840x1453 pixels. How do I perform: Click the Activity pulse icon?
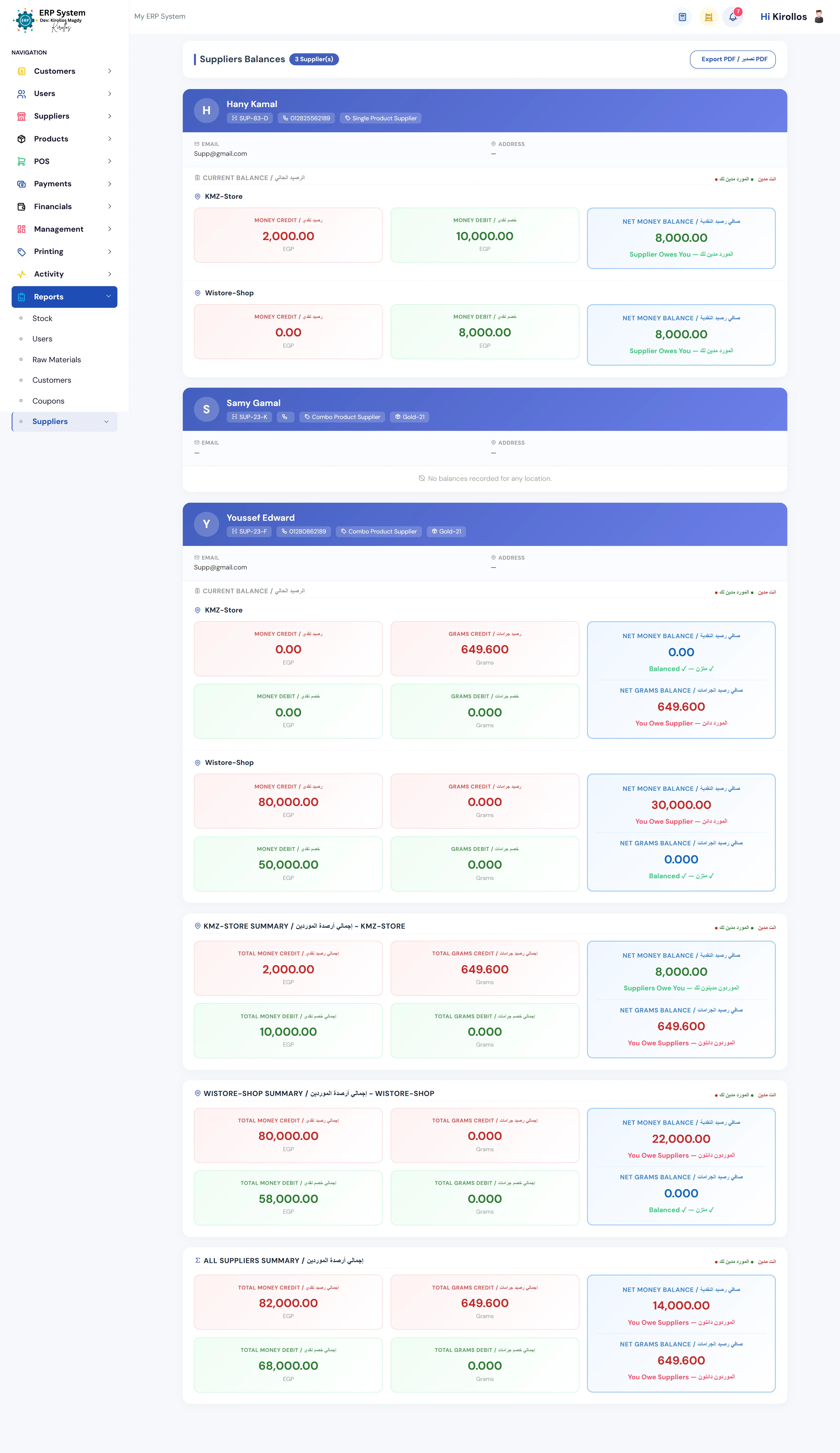[x=21, y=274]
